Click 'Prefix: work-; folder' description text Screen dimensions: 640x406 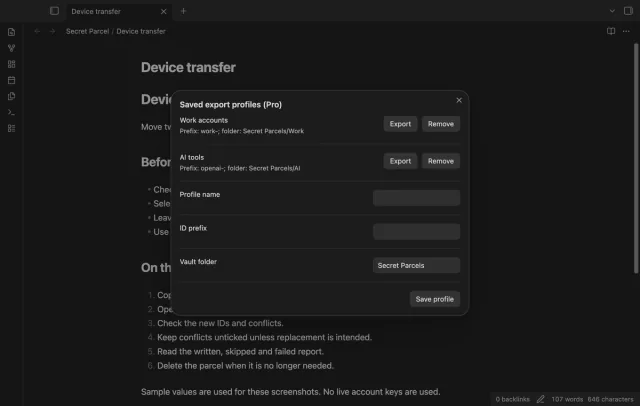click(x=242, y=131)
